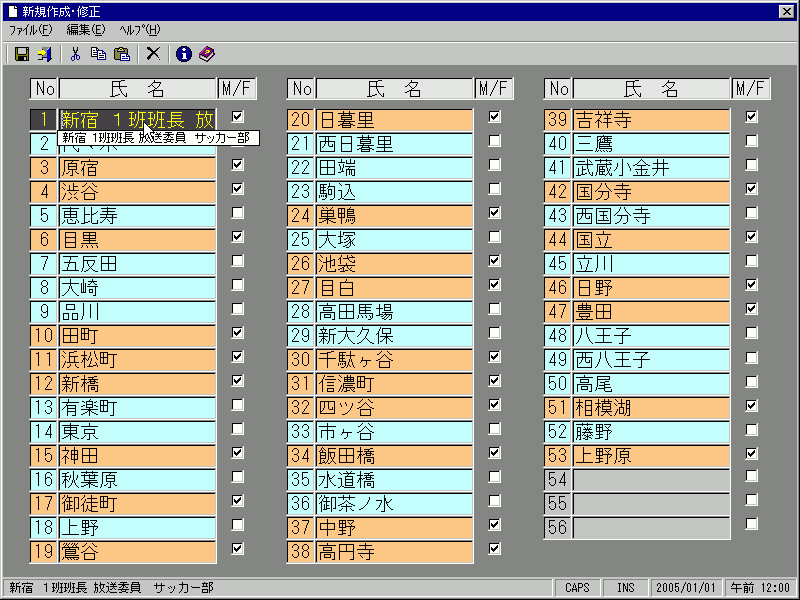Uncheck the M/F checkbox for 上野原
The width and height of the screenshot is (800, 600).
[751, 453]
